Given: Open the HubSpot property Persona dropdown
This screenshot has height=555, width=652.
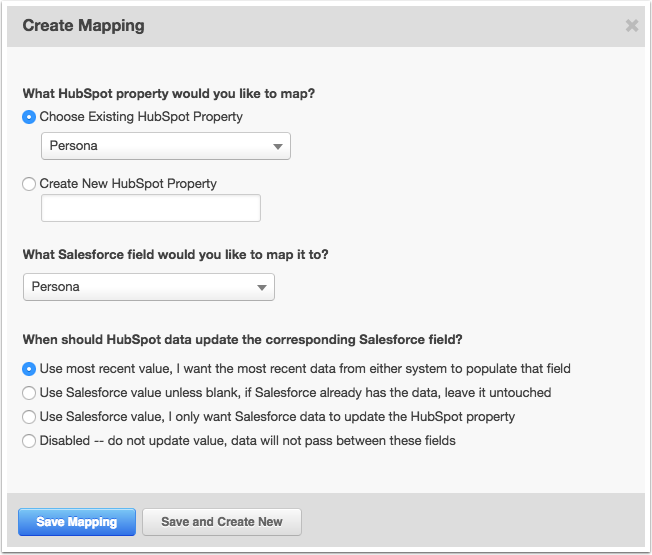Looking at the screenshot, I should tap(165, 146).
